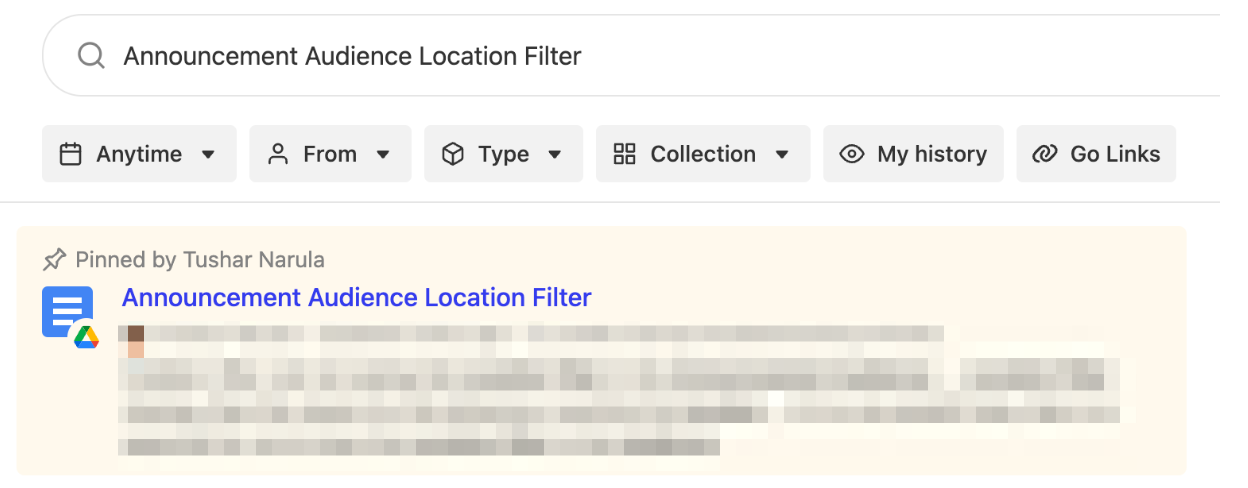Click into the search query text field

pyautogui.click(x=600, y=56)
